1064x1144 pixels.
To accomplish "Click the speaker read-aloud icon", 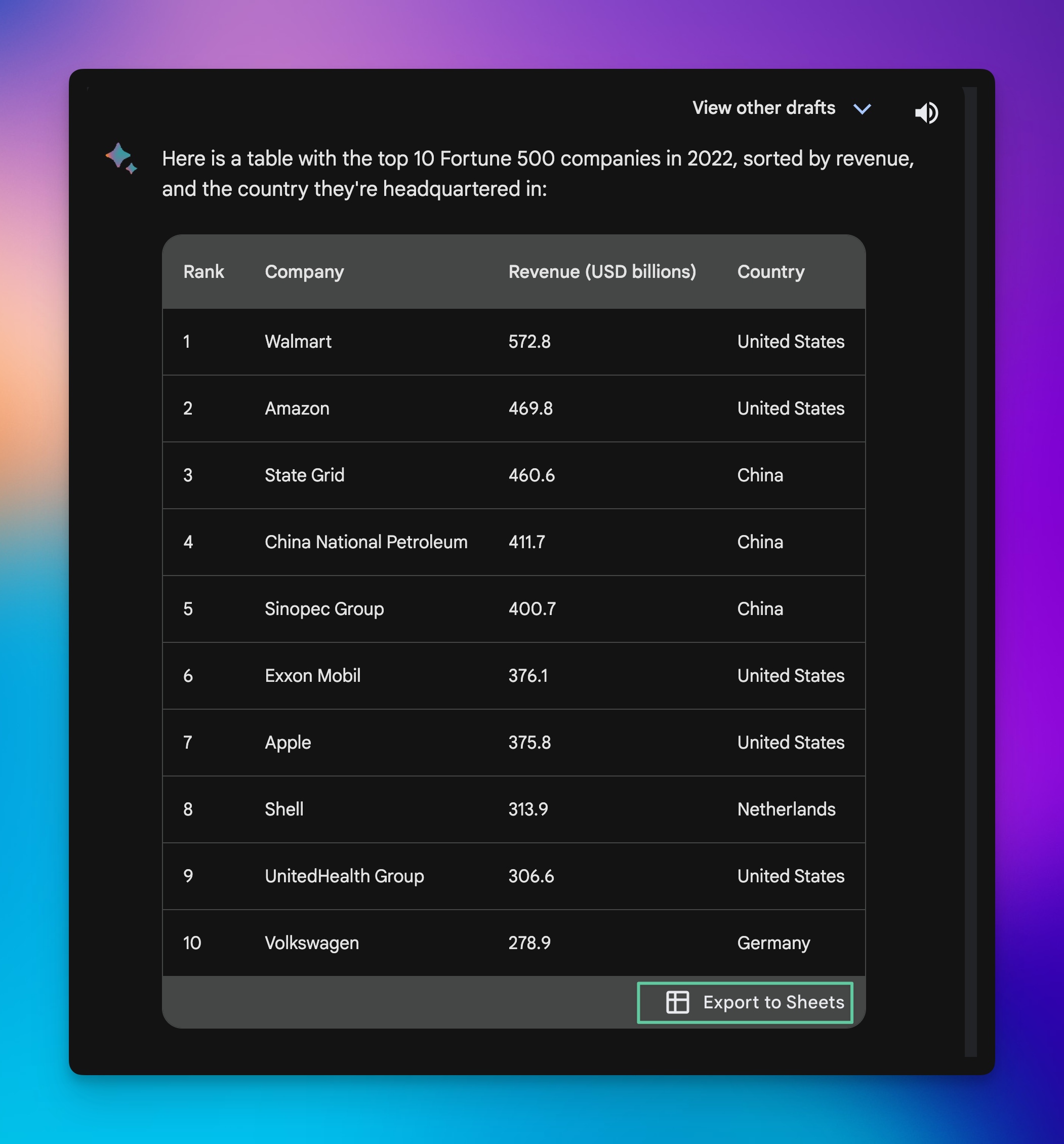I will 926,112.
